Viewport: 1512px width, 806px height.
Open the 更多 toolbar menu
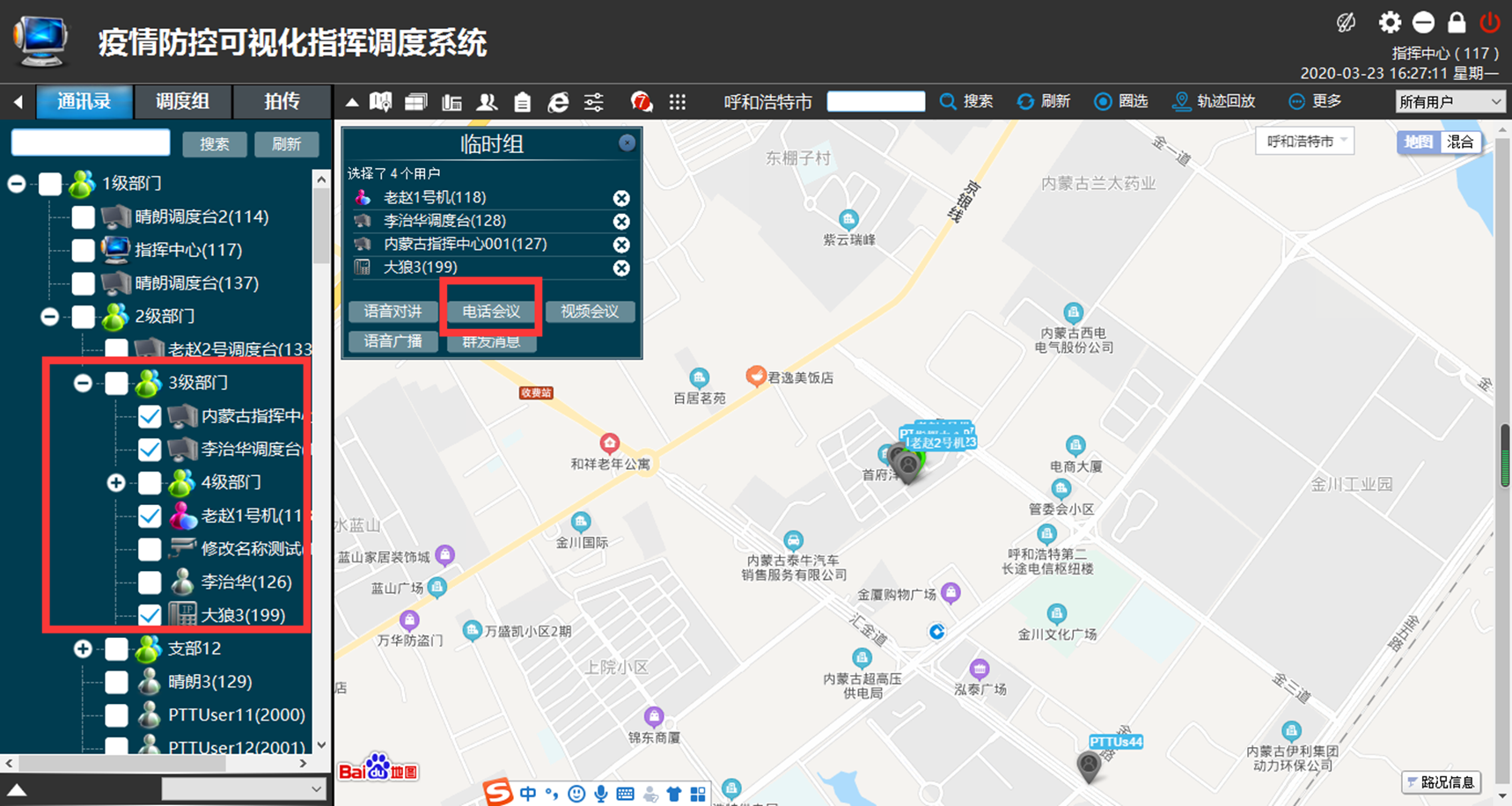click(x=1316, y=102)
